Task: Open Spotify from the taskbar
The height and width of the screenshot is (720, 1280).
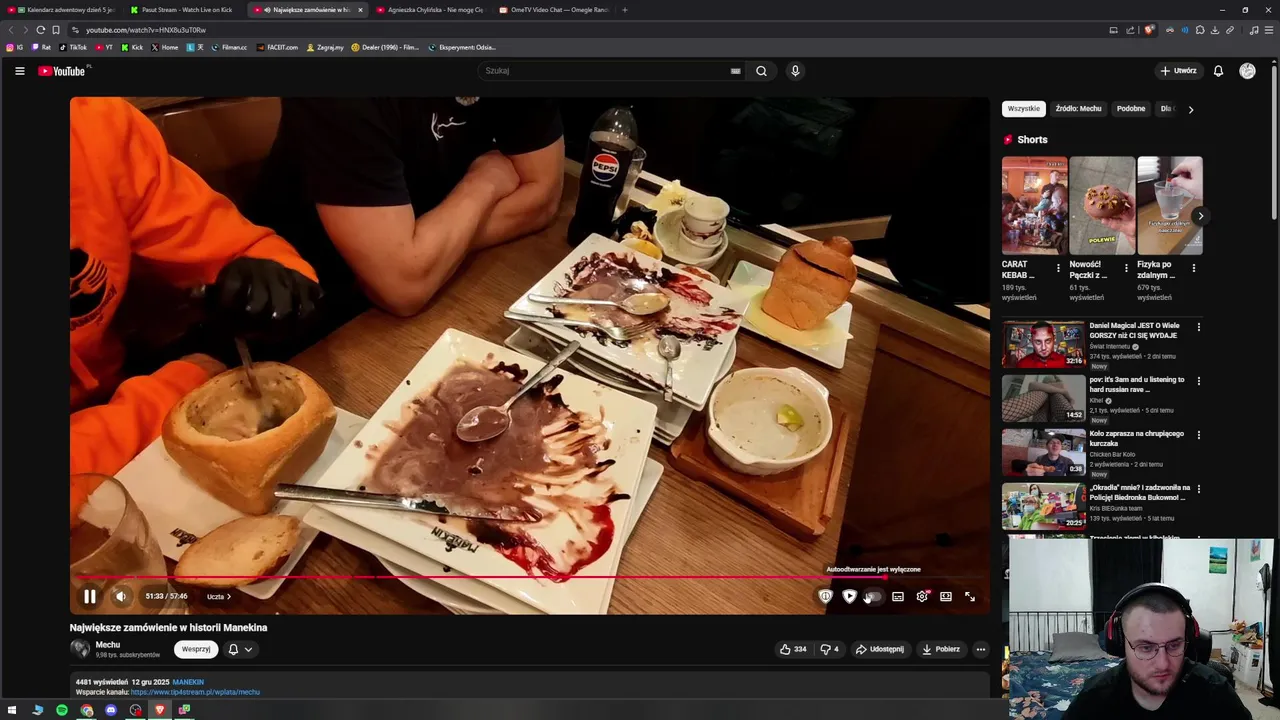Action: click(62, 710)
